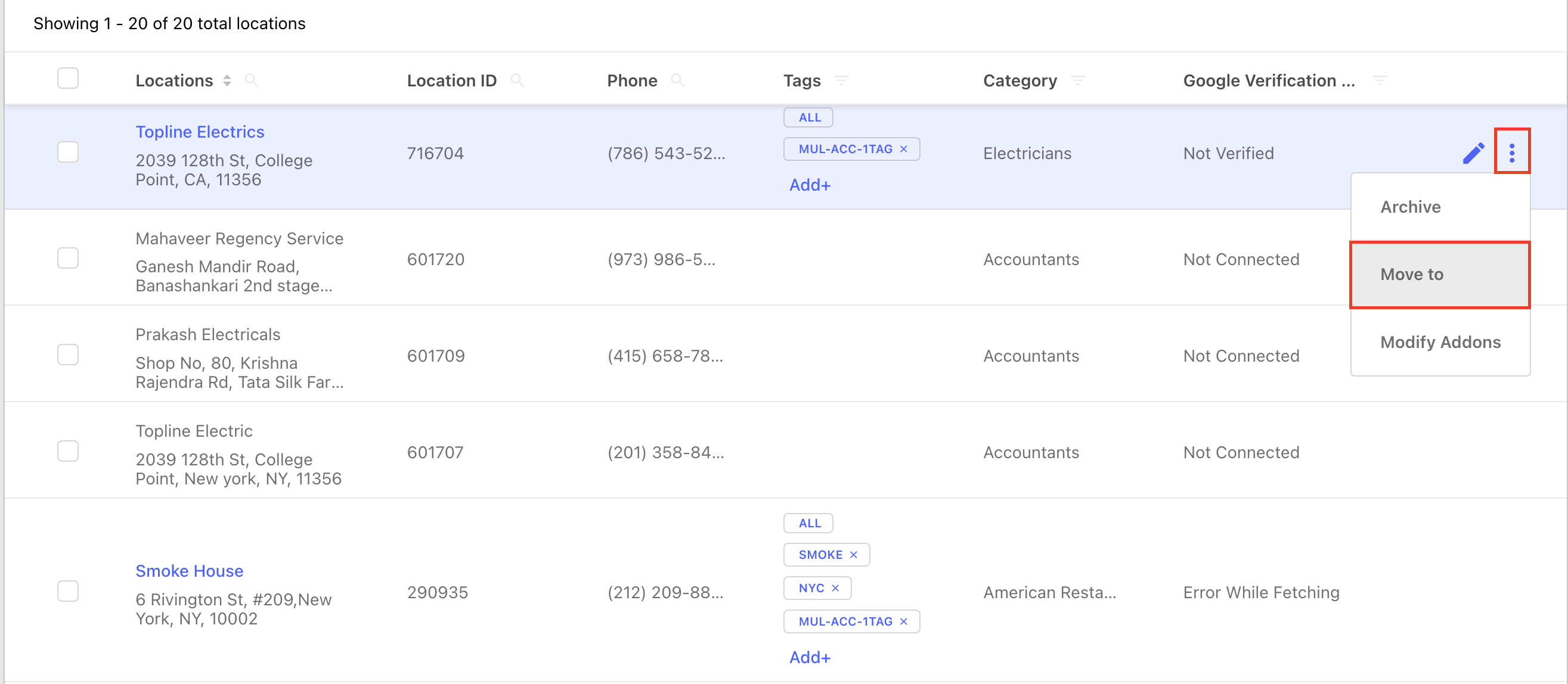This screenshot has width=1568, height=684.
Task: Add a tag to Smoke House
Action: tap(810, 657)
